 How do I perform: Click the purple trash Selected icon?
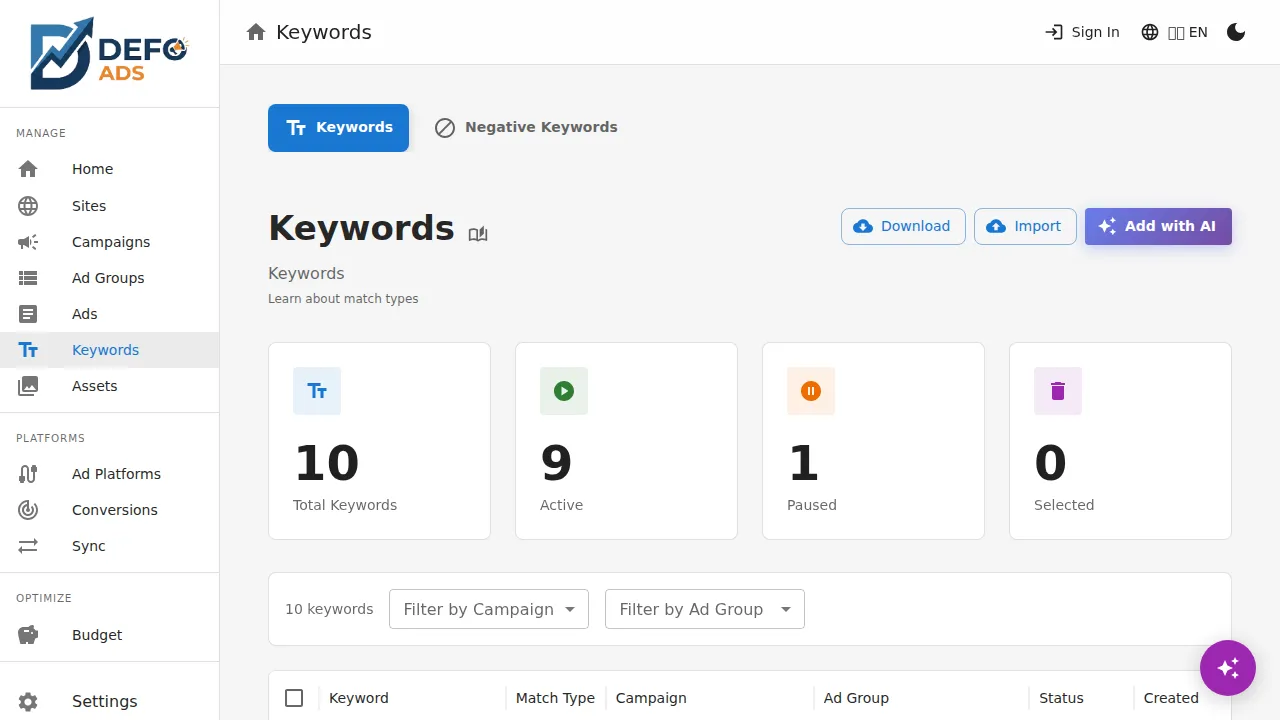coord(1058,391)
